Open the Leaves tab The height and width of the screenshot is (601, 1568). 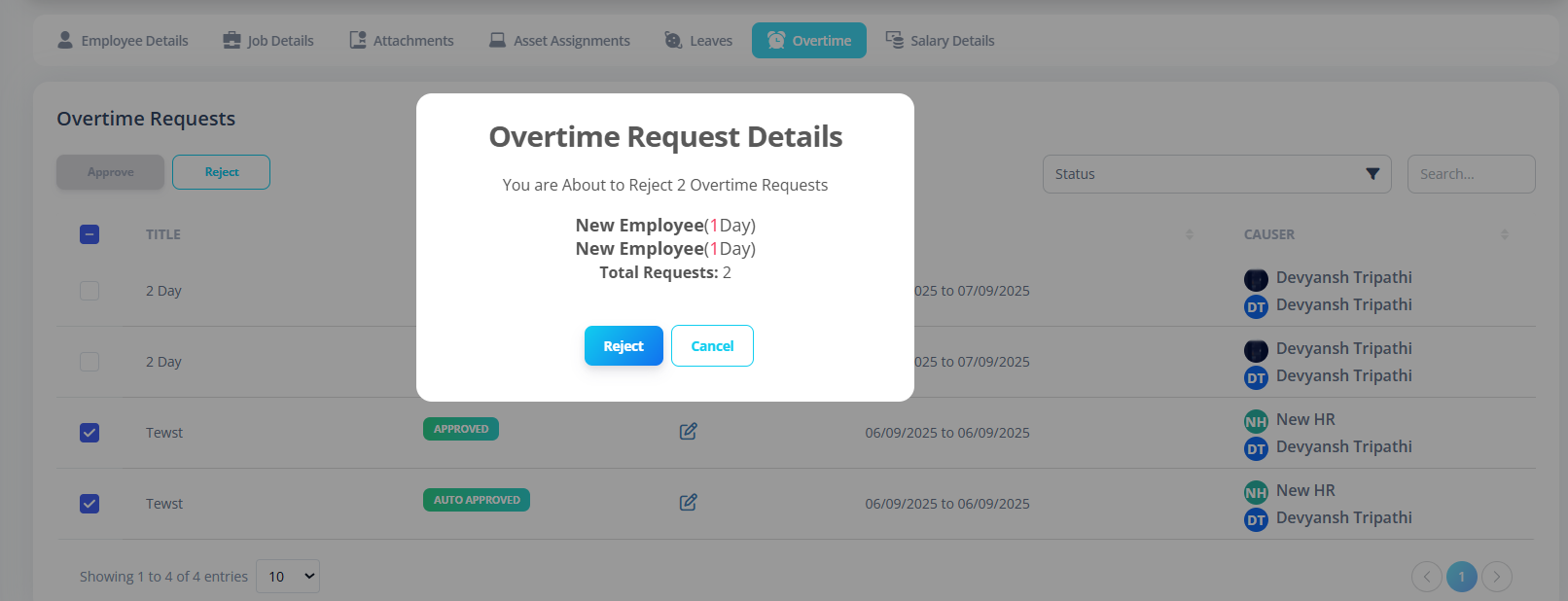coord(698,41)
